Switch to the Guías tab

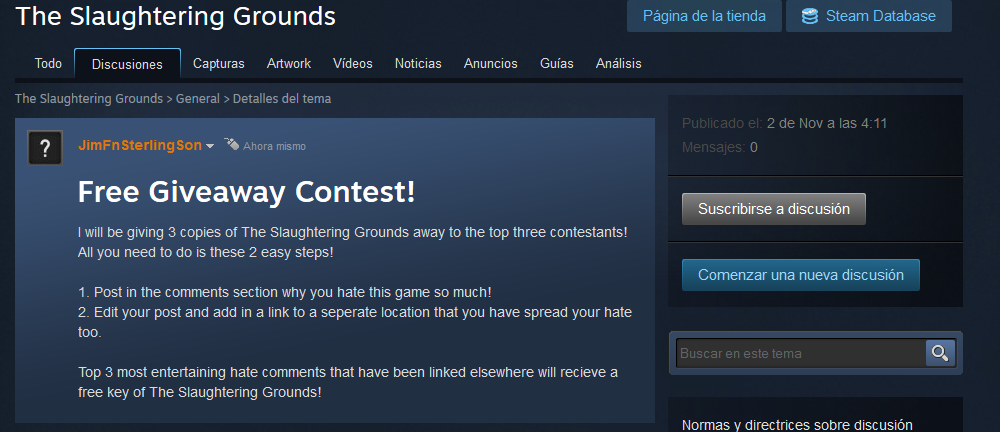coord(557,63)
